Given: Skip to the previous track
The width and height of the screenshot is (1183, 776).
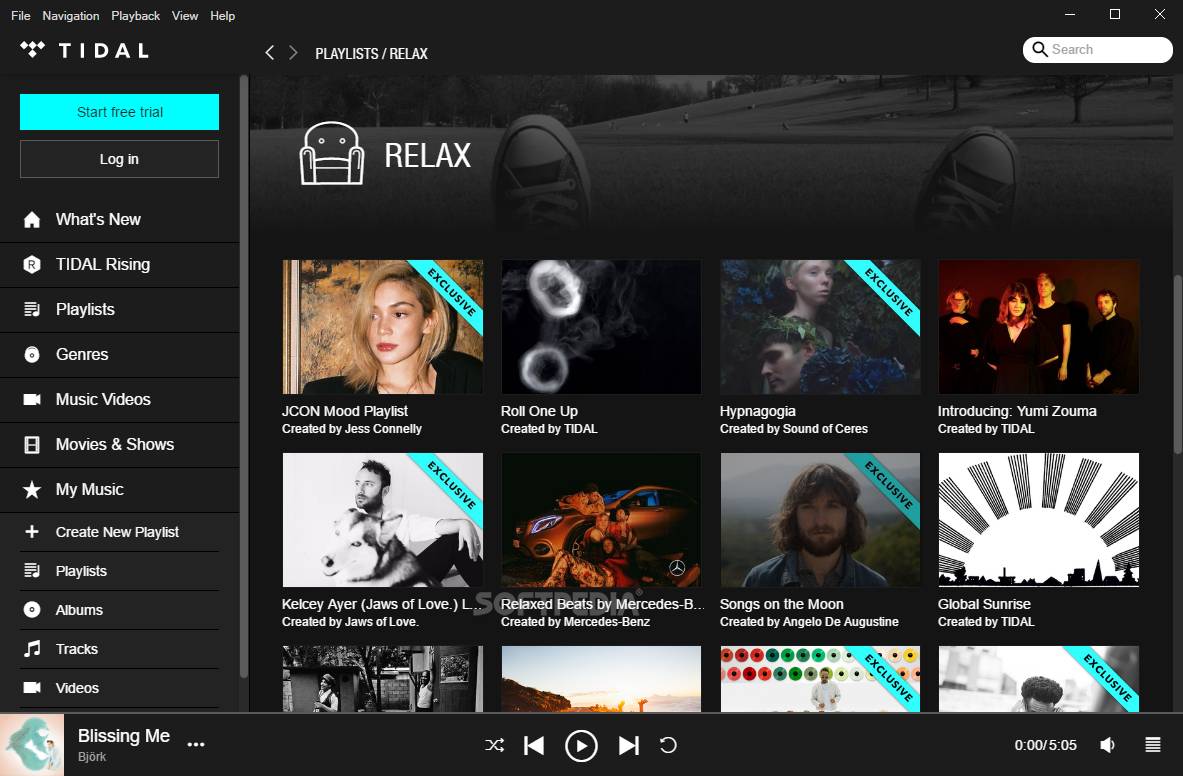Looking at the screenshot, I should pos(534,745).
